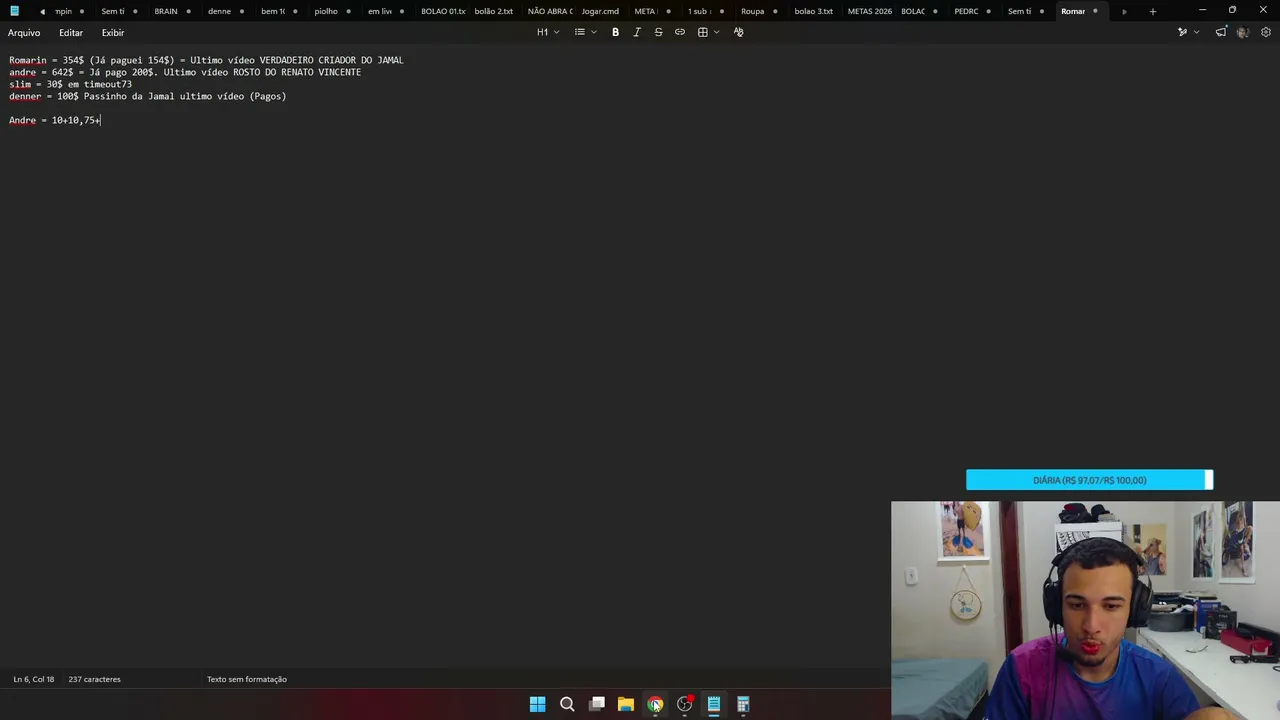Click the word (Pagos)
Image resolution: width=1280 pixels, height=720 pixels.
268,96
